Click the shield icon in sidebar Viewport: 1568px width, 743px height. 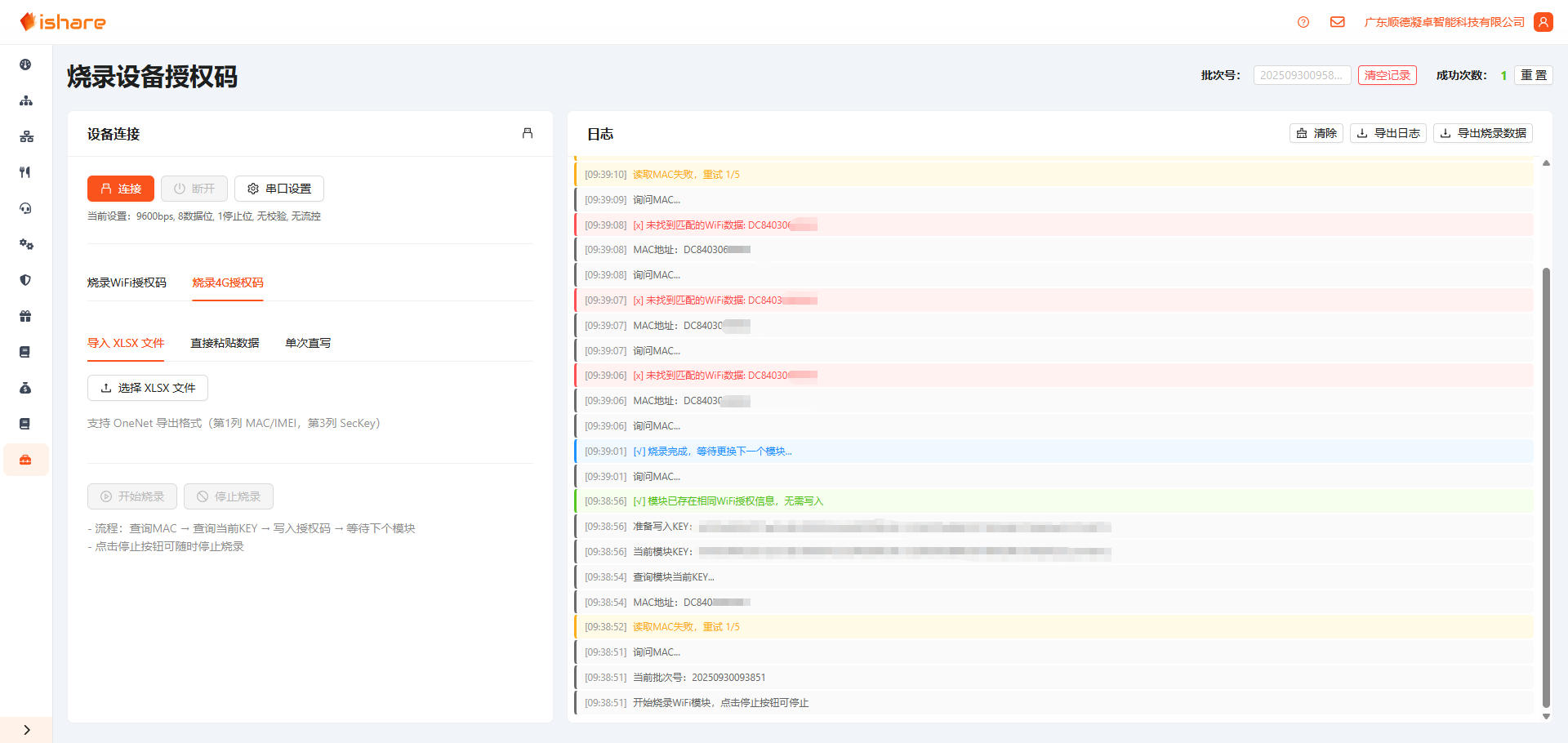[x=25, y=280]
